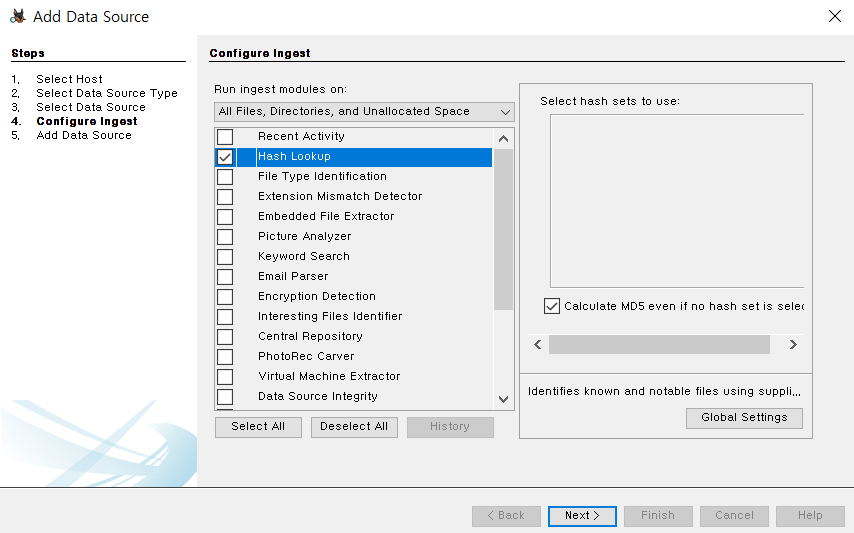The width and height of the screenshot is (854, 533).
Task: Open the Run ingest modules on dropdown
Action: coord(364,112)
